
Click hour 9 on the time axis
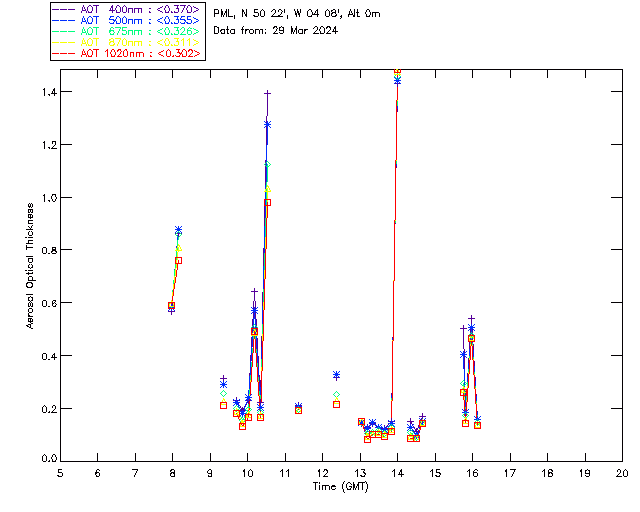click(x=210, y=473)
